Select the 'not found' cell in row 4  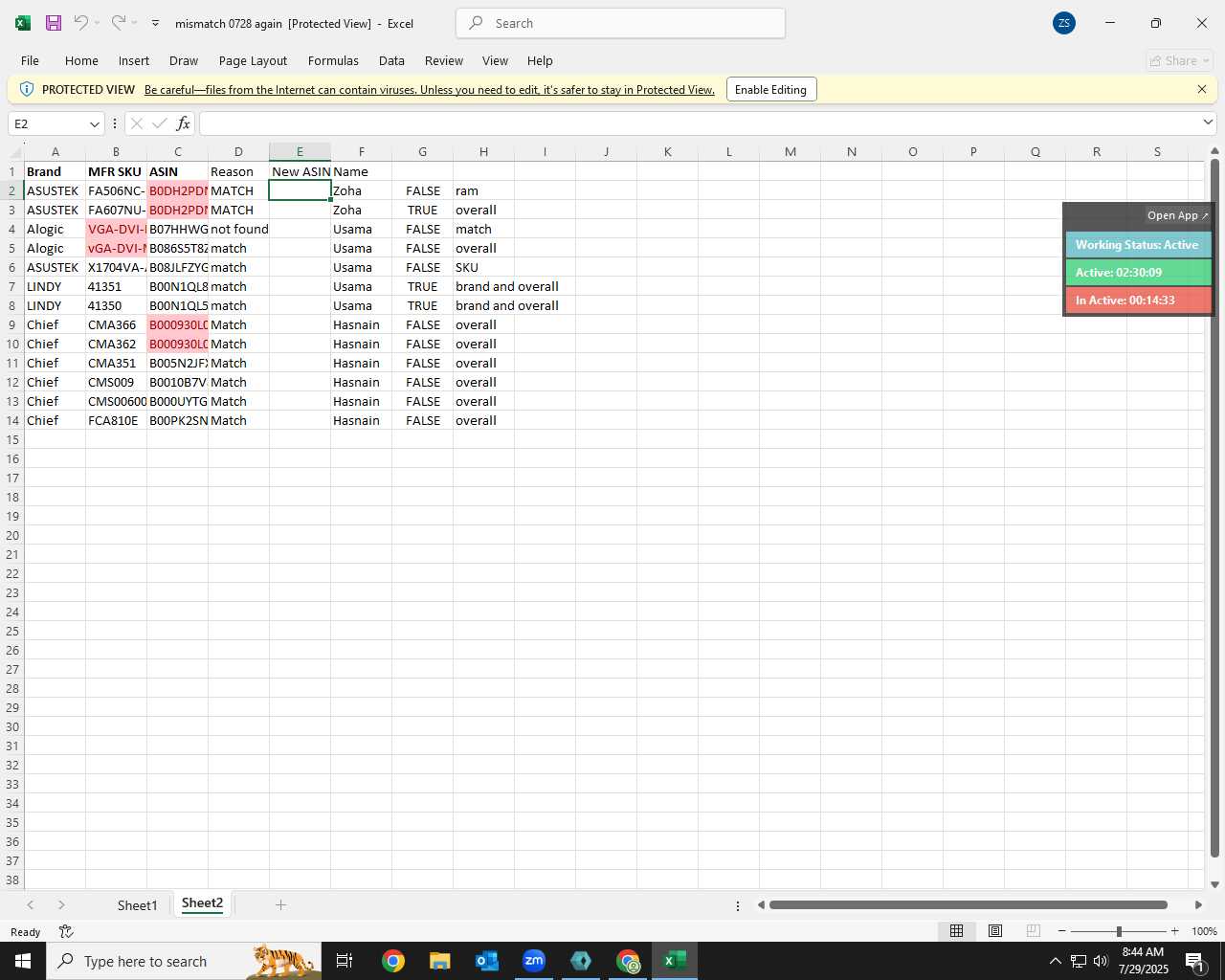click(x=238, y=229)
